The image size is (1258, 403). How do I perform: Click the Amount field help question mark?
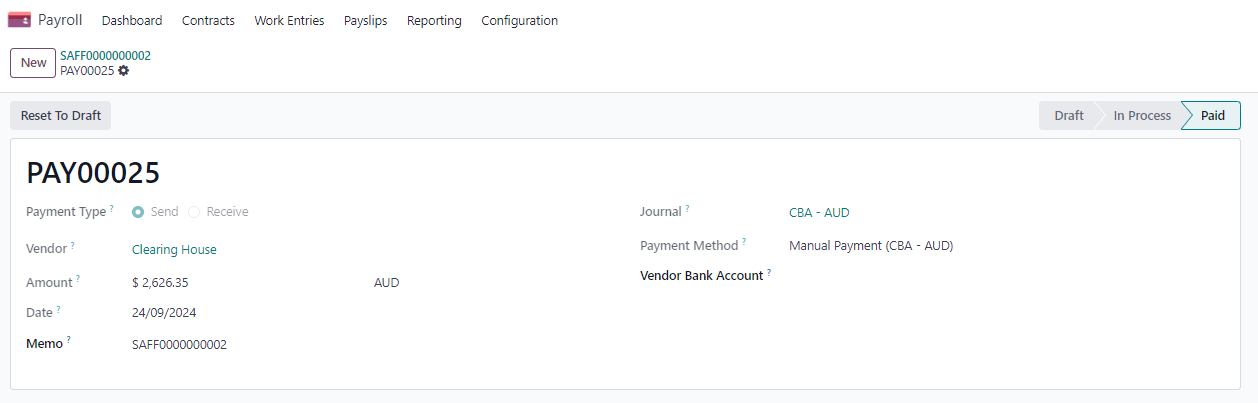pos(78,279)
